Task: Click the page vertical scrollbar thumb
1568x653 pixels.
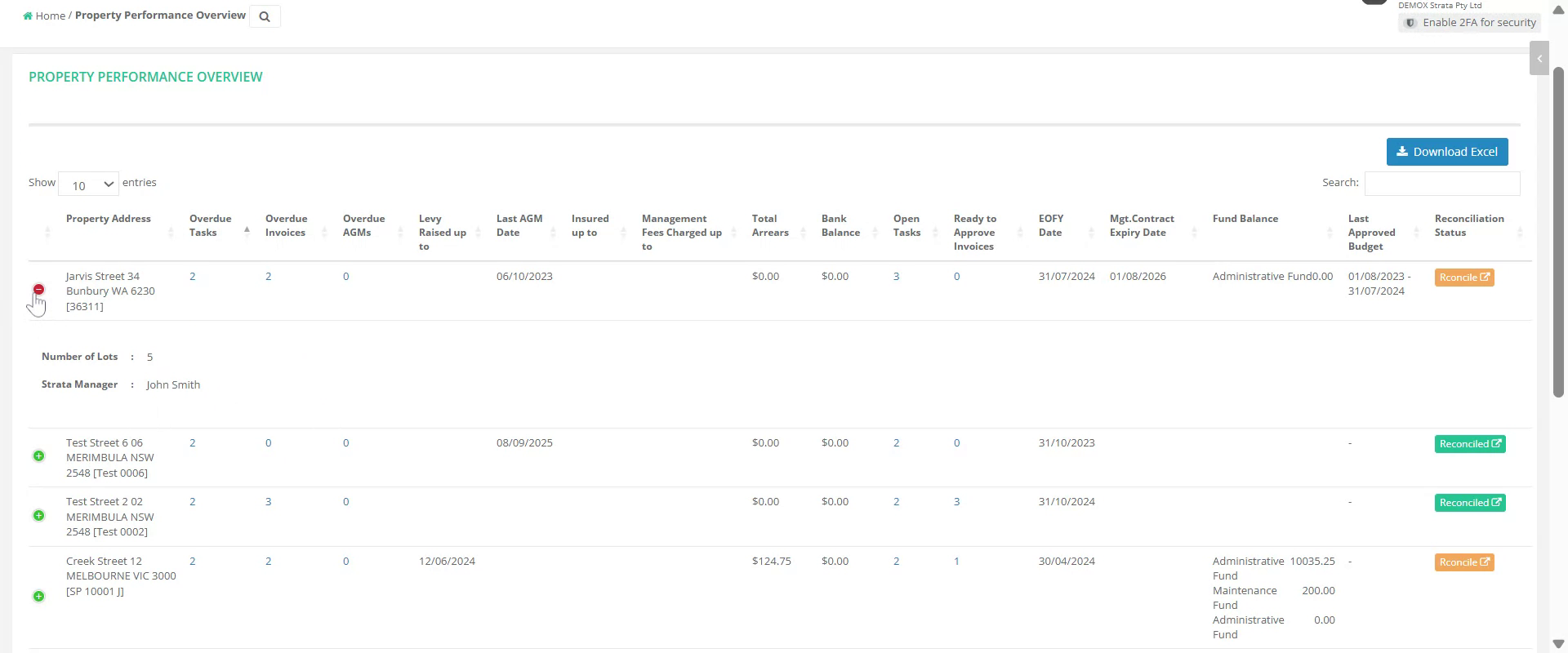Action: (1558, 233)
